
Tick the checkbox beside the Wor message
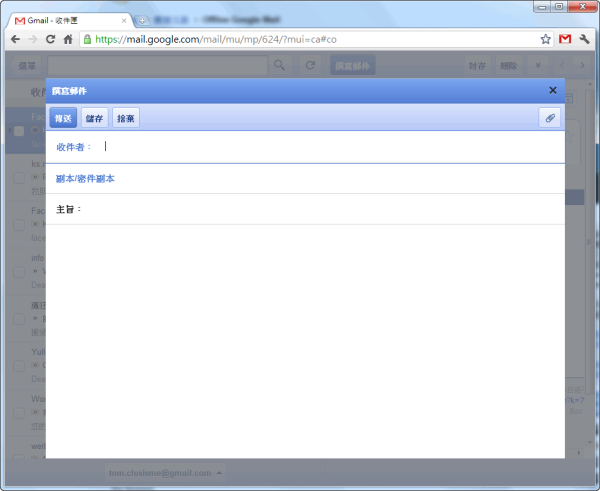pos(19,413)
